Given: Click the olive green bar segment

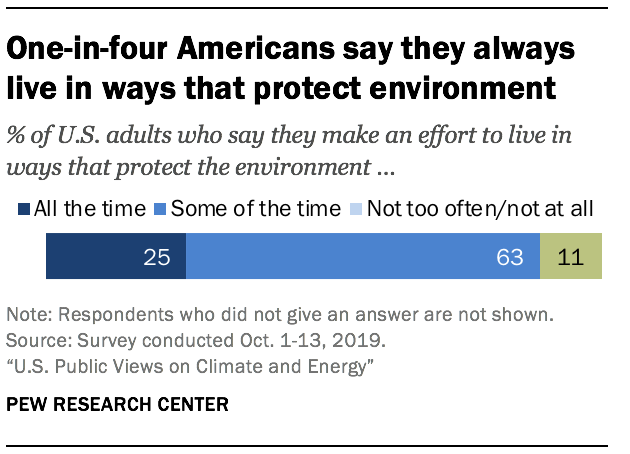Looking at the screenshot, I should 571,258.
